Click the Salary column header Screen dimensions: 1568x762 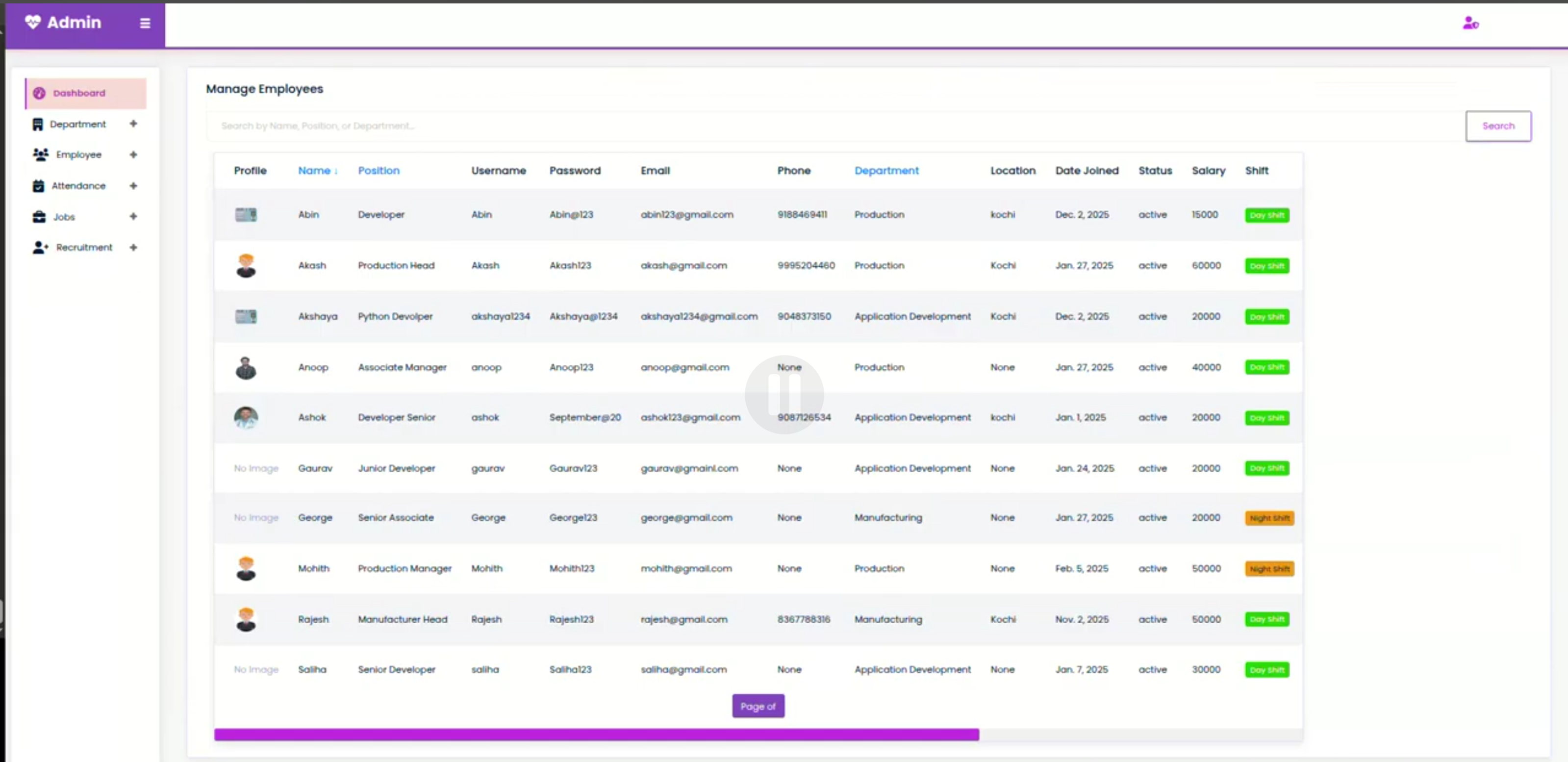point(1208,171)
